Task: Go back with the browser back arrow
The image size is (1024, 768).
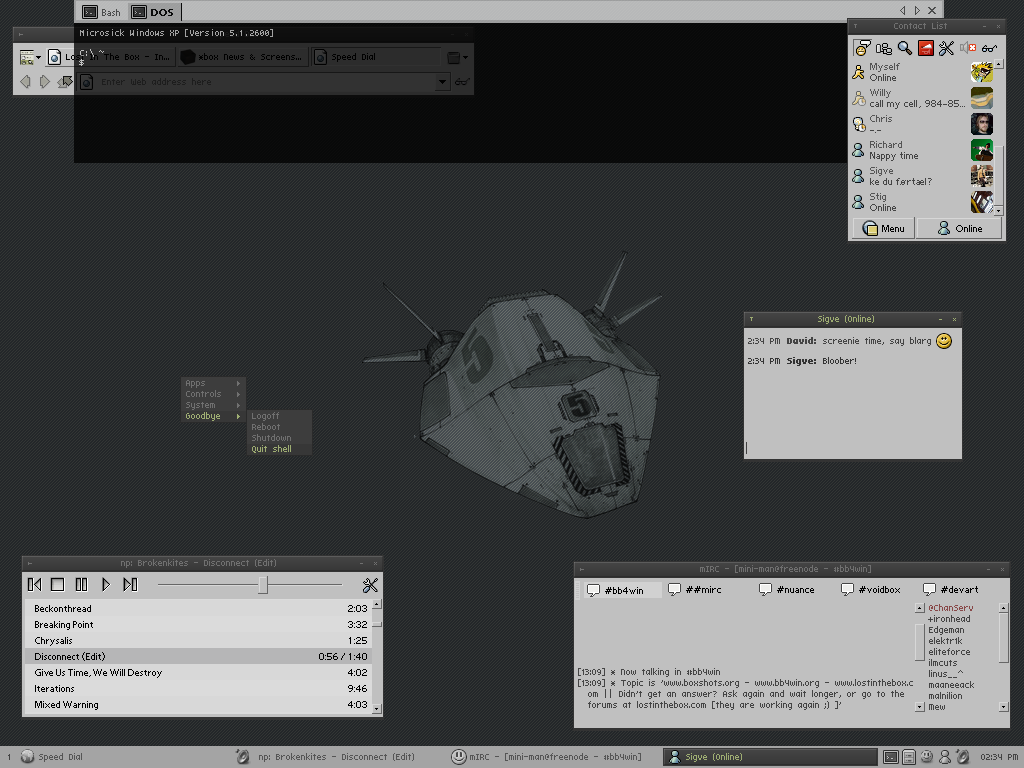Action: click(x=25, y=82)
